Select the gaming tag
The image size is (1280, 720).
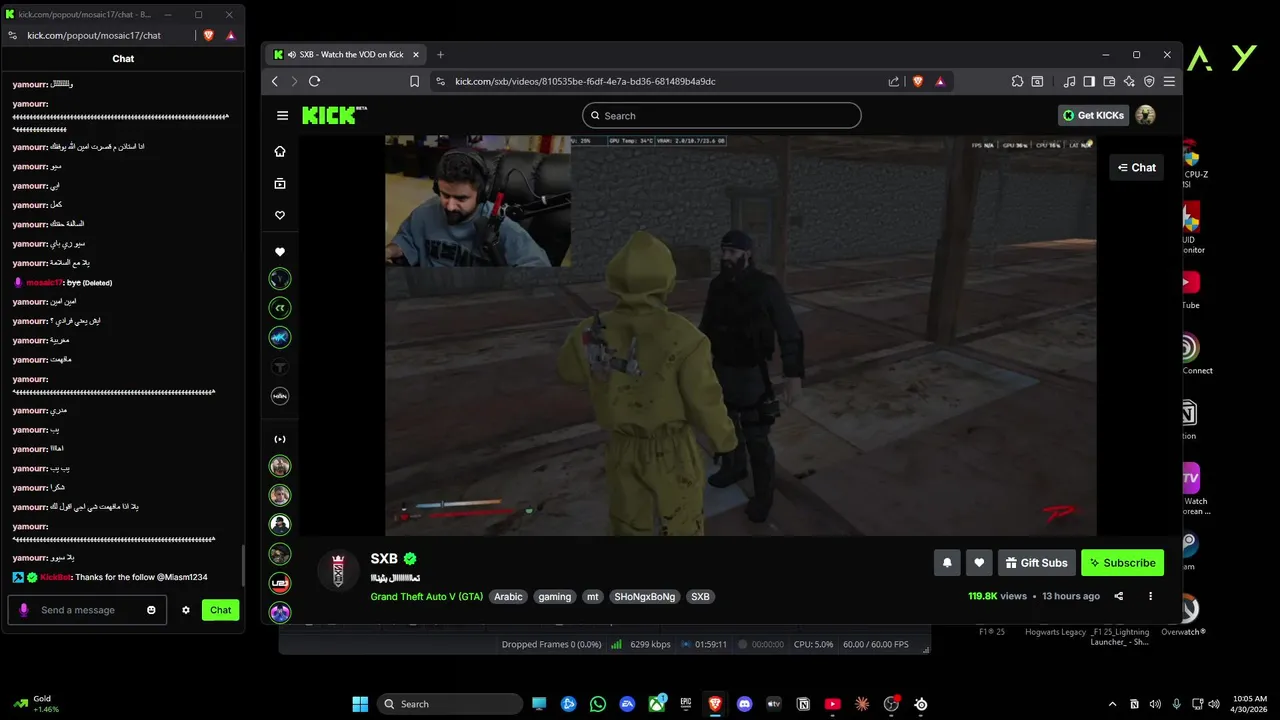click(x=555, y=597)
